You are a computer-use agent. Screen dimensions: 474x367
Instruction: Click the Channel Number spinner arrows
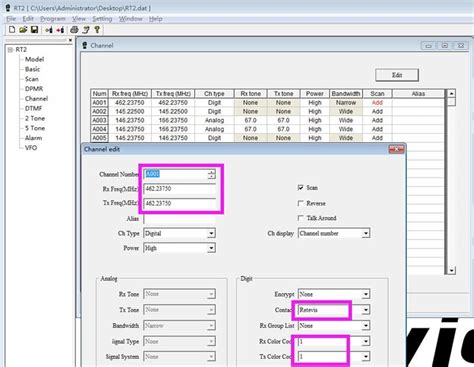click(x=211, y=174)
